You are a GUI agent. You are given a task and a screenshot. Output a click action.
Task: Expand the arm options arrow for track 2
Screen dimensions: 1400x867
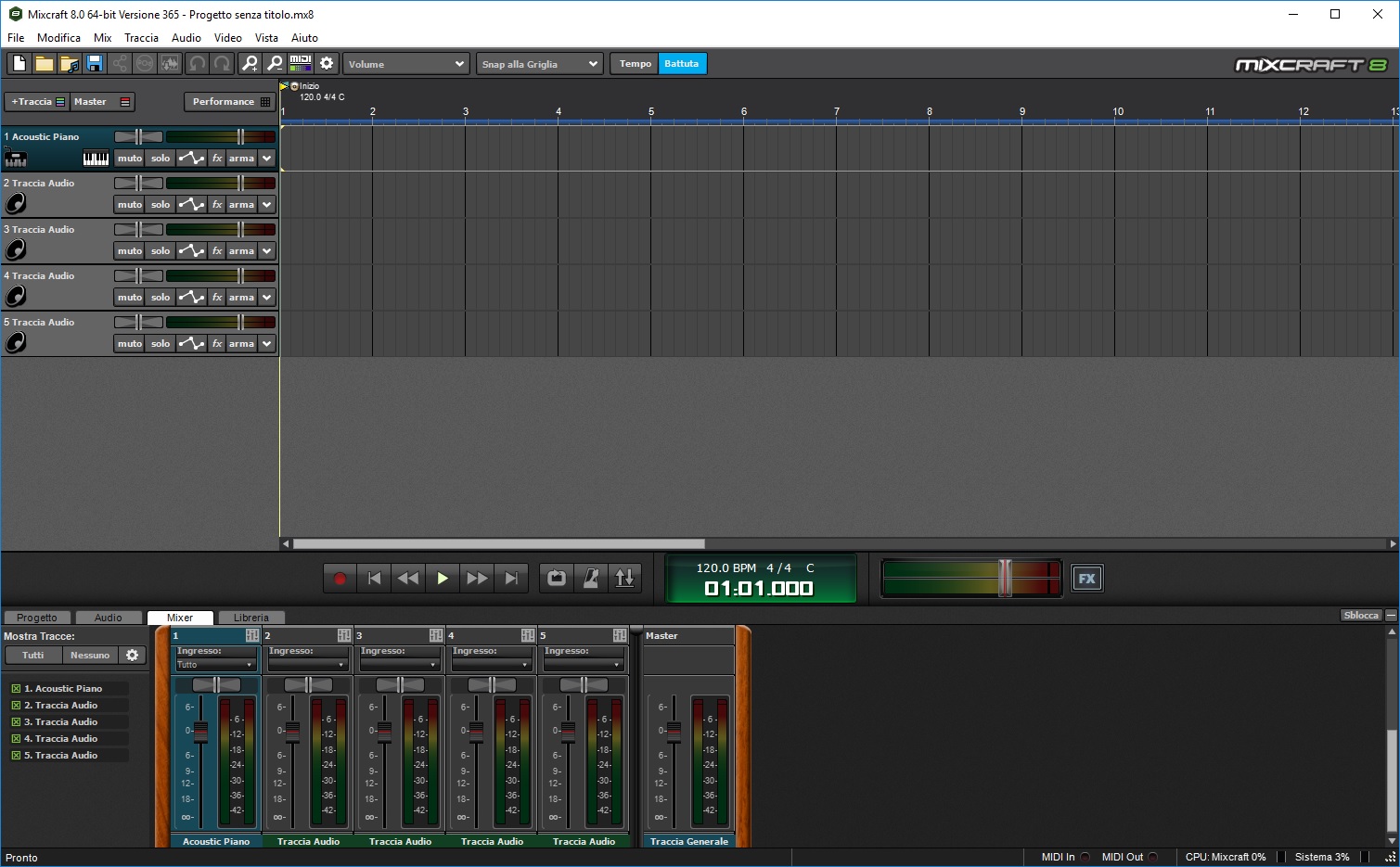(267, 205)
